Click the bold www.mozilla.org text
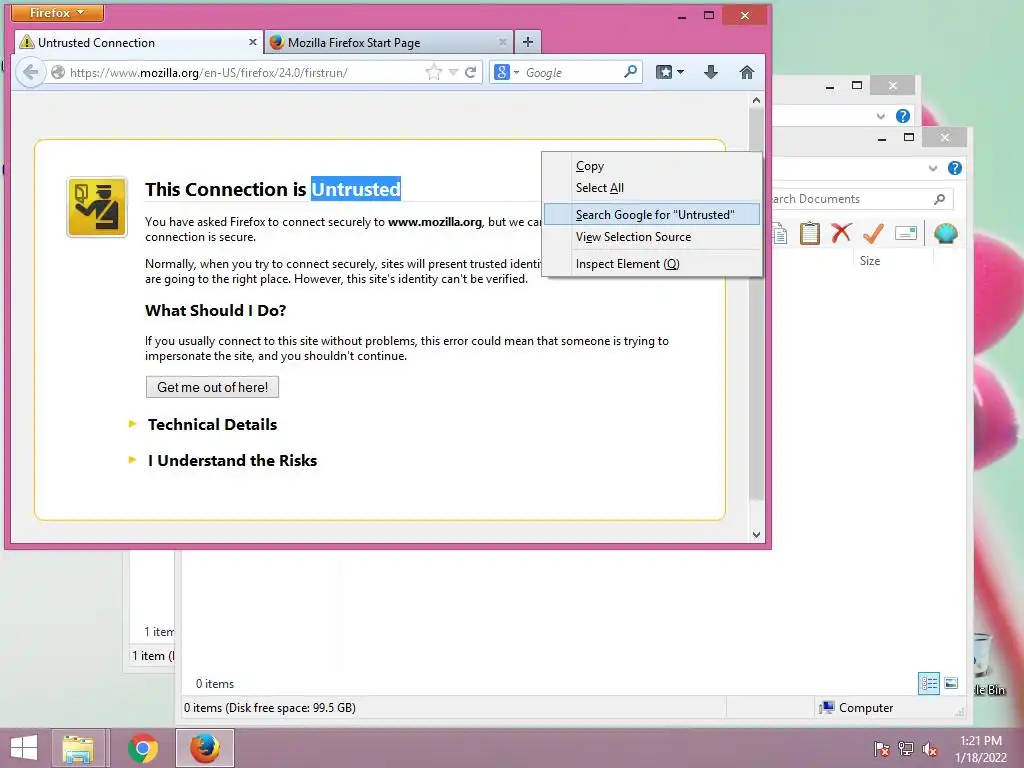This screenshot has height=768, width=1024. pos(435,222)
